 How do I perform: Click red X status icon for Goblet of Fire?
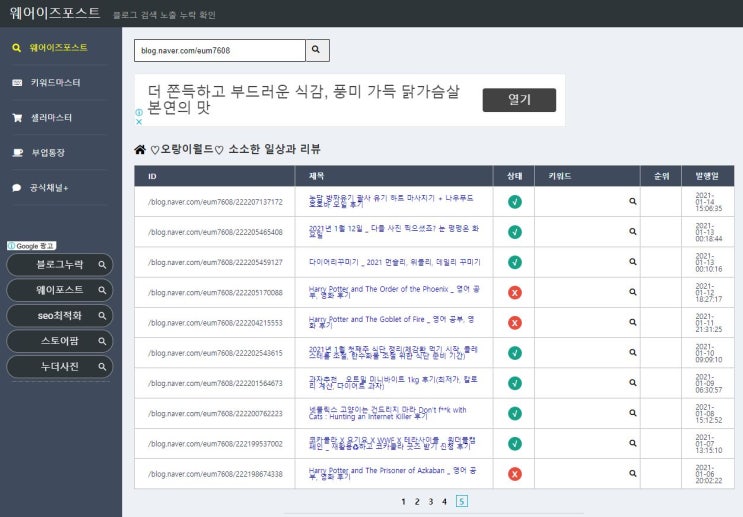coord(515,323)
